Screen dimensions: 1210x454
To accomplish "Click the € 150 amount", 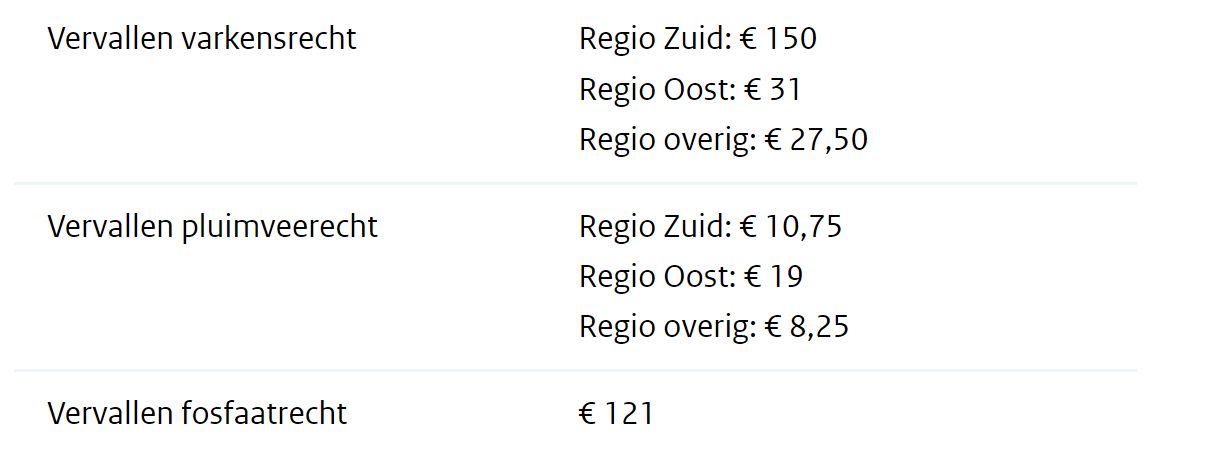I will 778,39.
